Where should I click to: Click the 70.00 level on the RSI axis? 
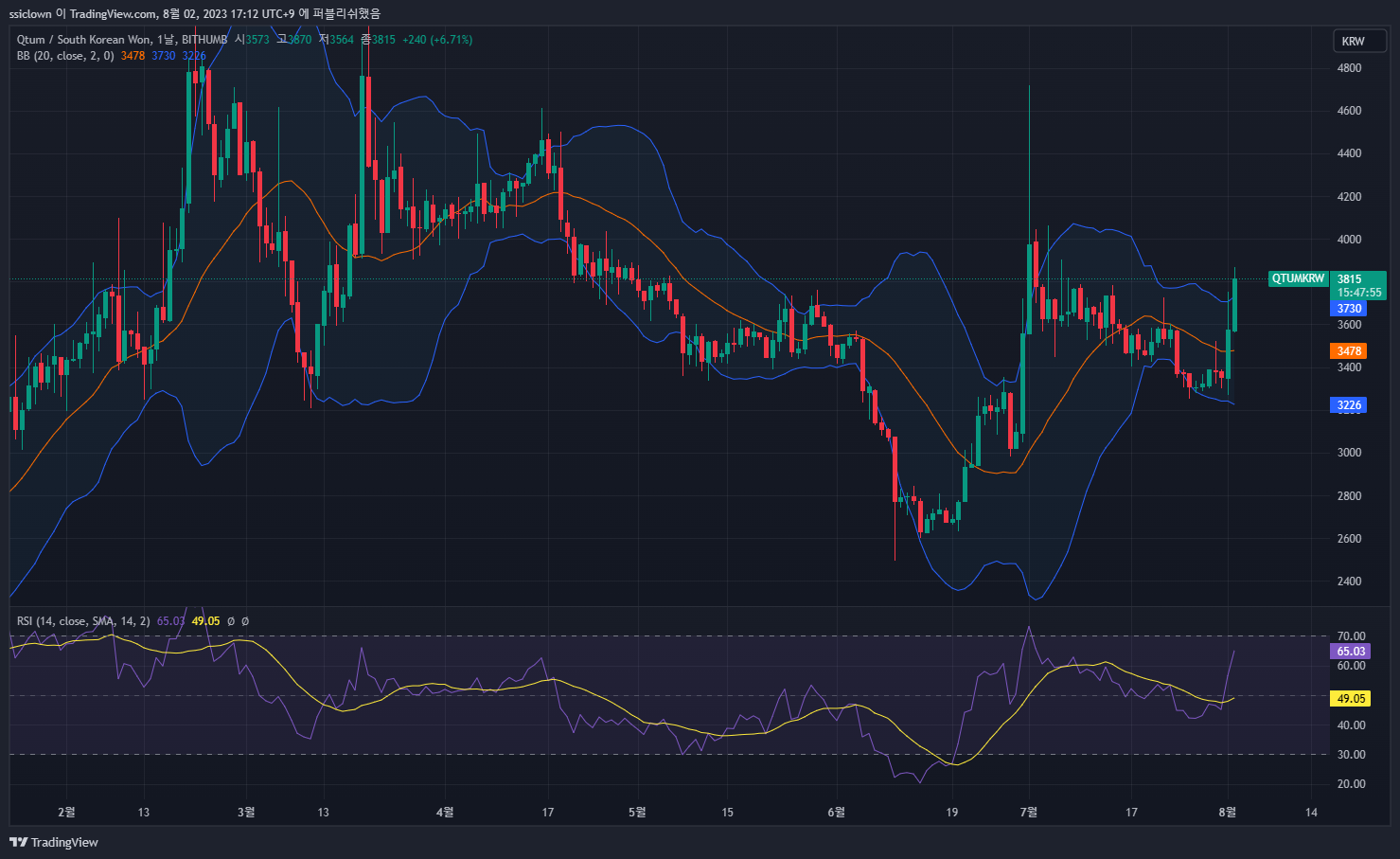point(1352,636)
